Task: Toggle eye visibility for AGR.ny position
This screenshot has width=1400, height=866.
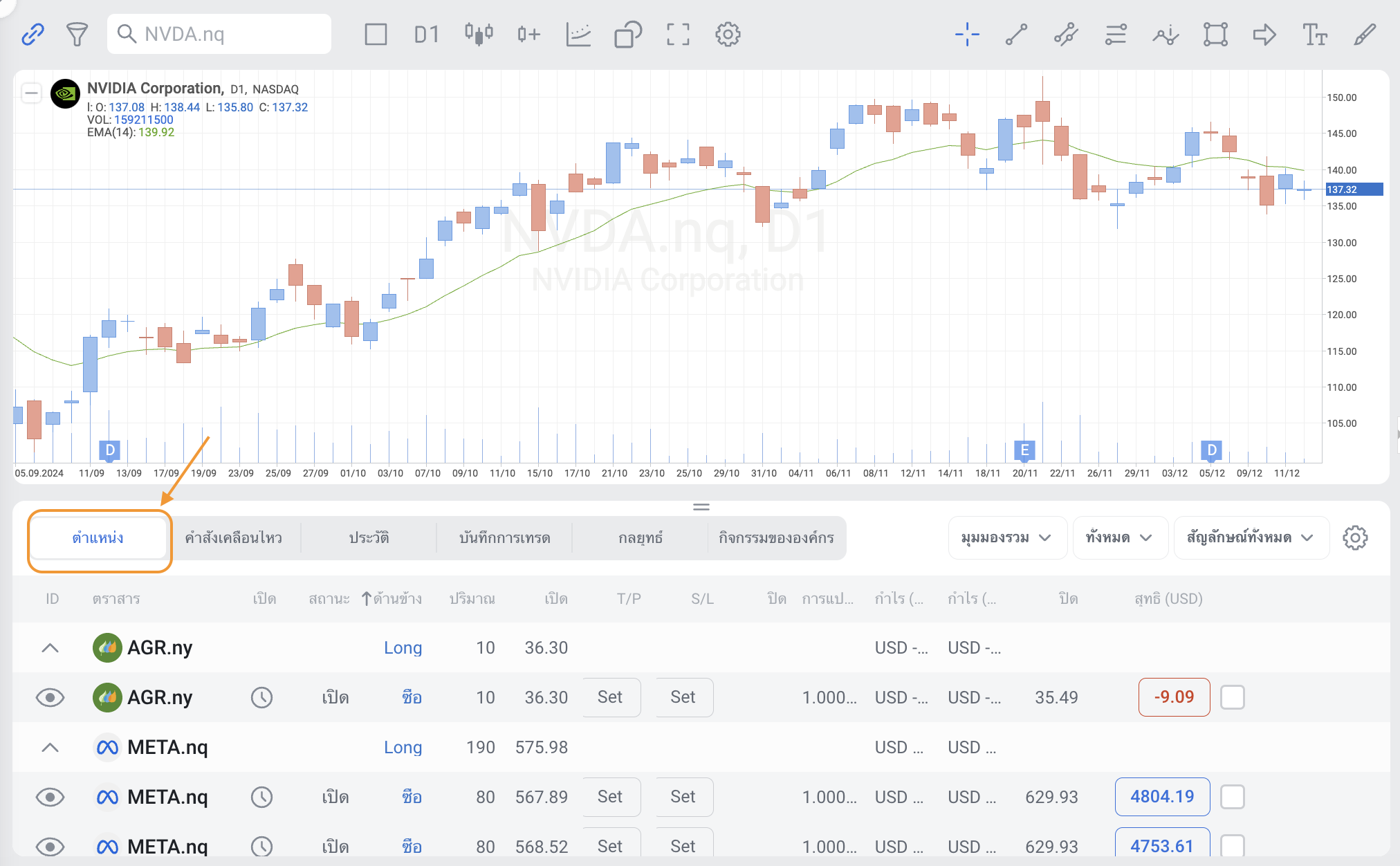Action: pos(50,697)
